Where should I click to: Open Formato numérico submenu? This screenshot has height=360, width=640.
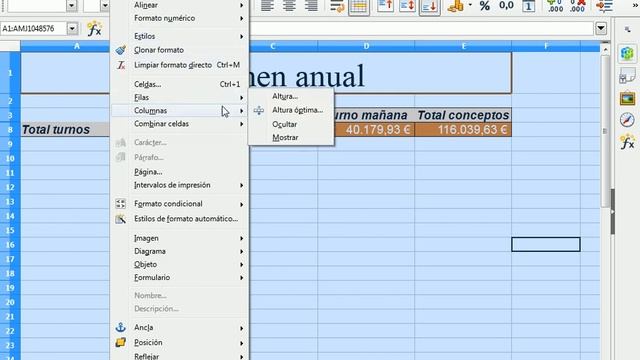click(x=180, y=18)
